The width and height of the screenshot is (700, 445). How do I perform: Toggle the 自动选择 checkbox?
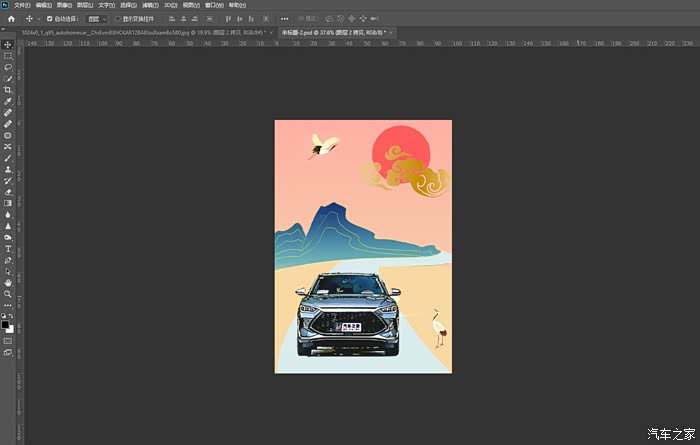click(50, 18)
